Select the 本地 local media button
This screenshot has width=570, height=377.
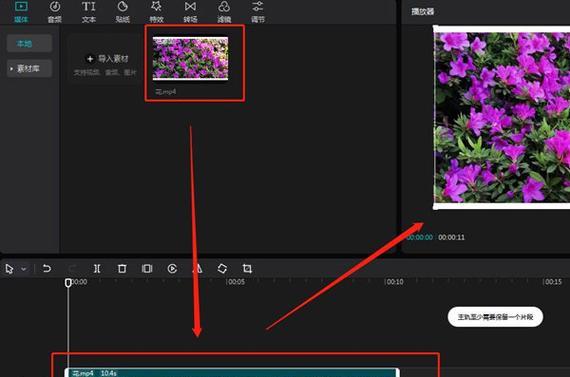[x=29, y=44]
